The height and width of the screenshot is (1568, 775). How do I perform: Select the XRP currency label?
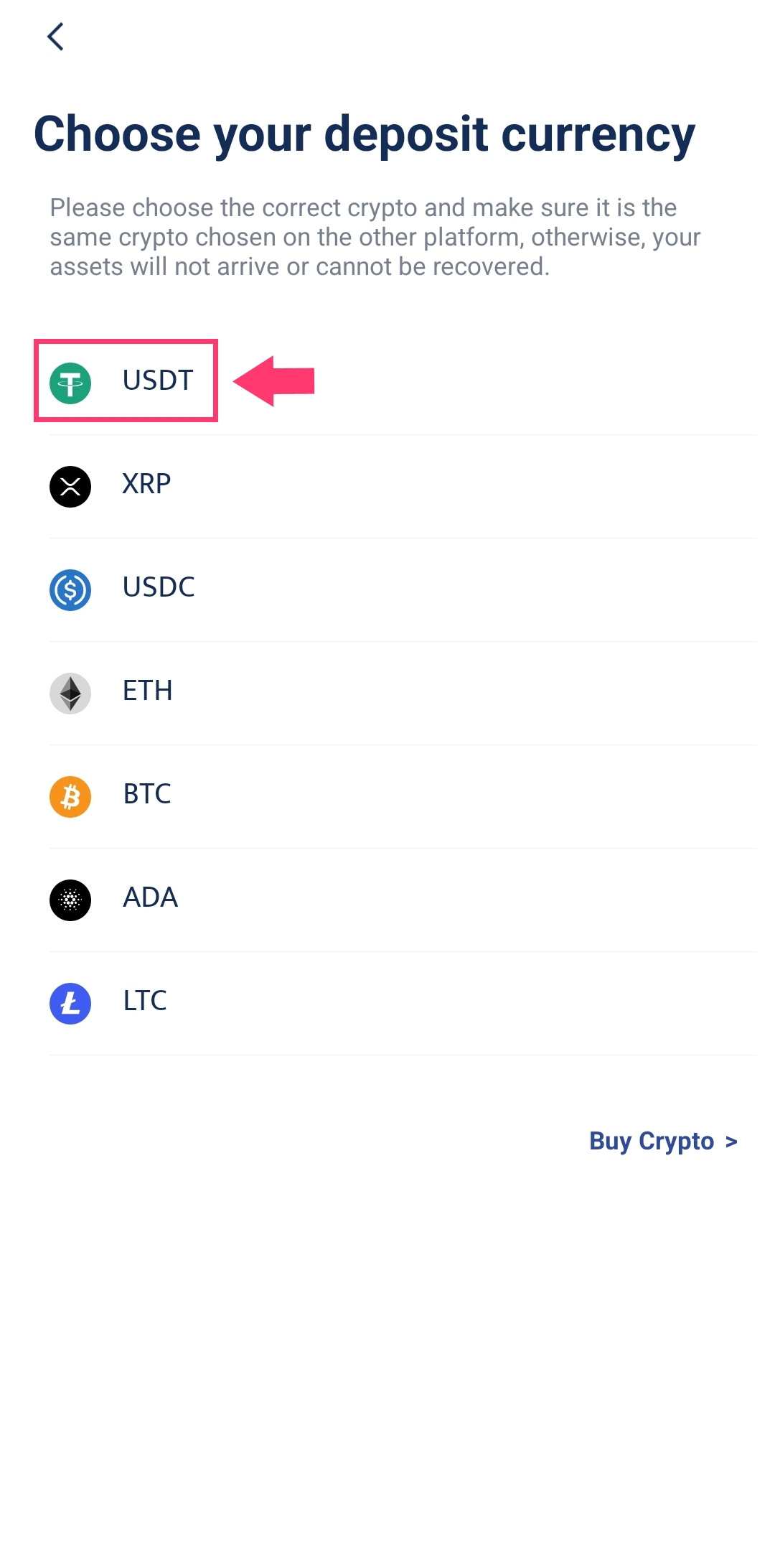146,484
